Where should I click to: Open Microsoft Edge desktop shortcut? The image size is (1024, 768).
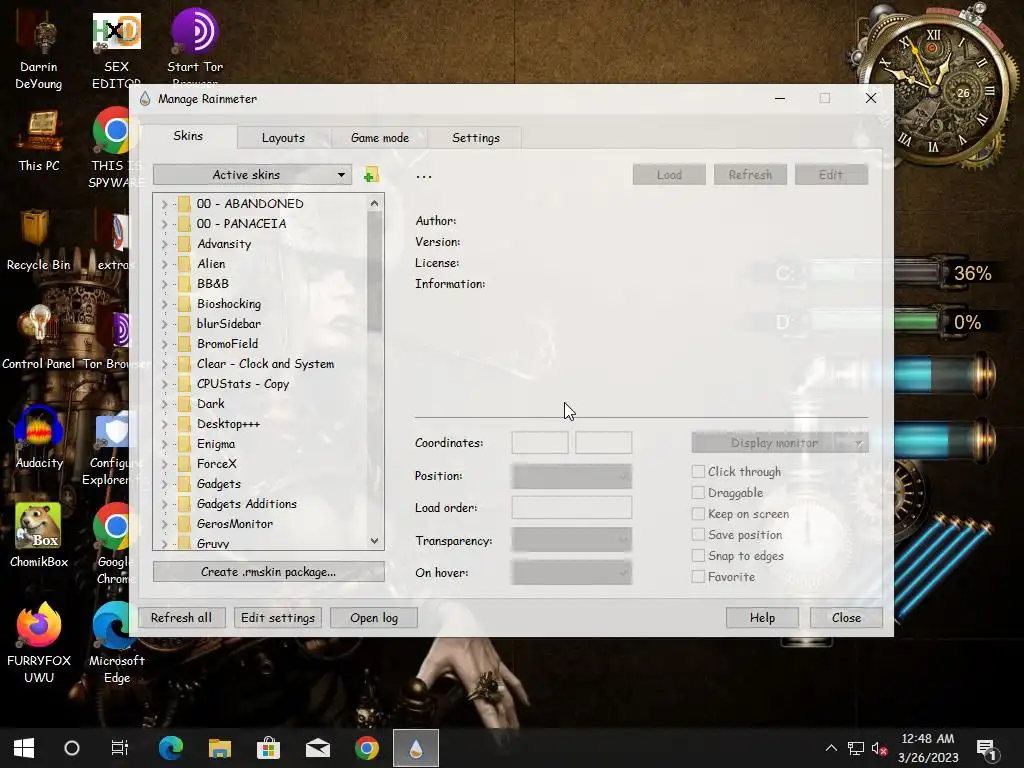(116, 642)
